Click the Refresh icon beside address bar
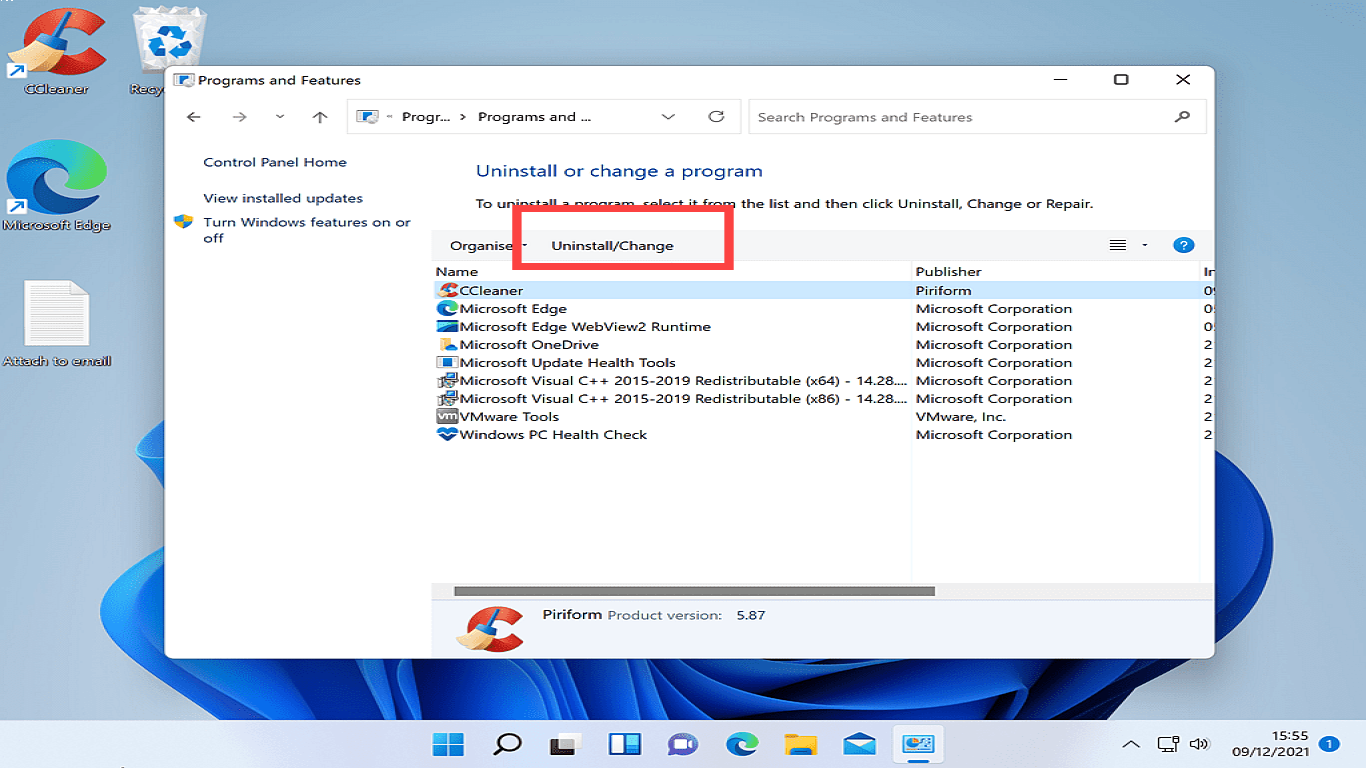Screen dimensions: 1366x768 click(716, 117)
